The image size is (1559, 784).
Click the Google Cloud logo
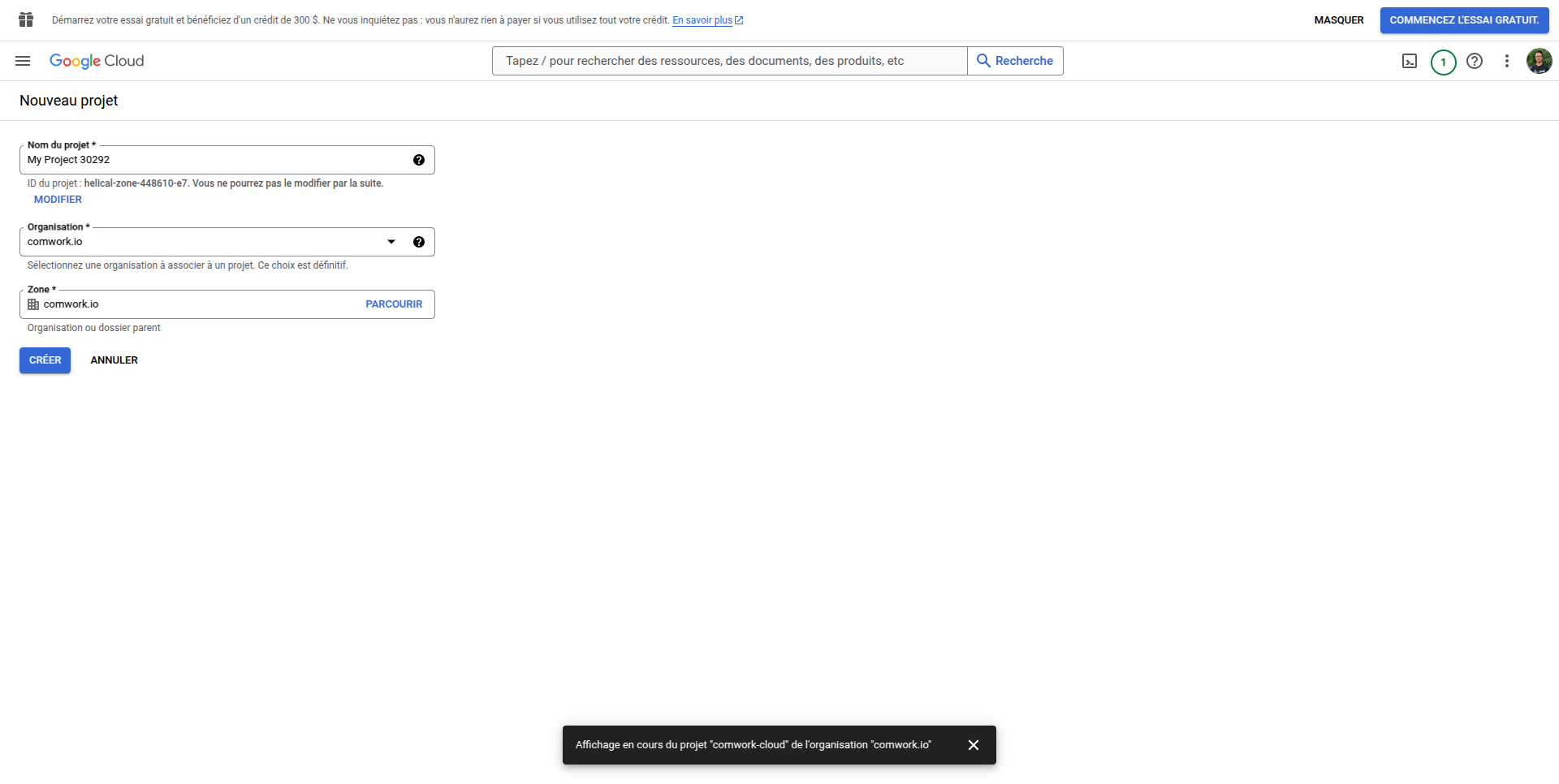[x=97, y=61]
